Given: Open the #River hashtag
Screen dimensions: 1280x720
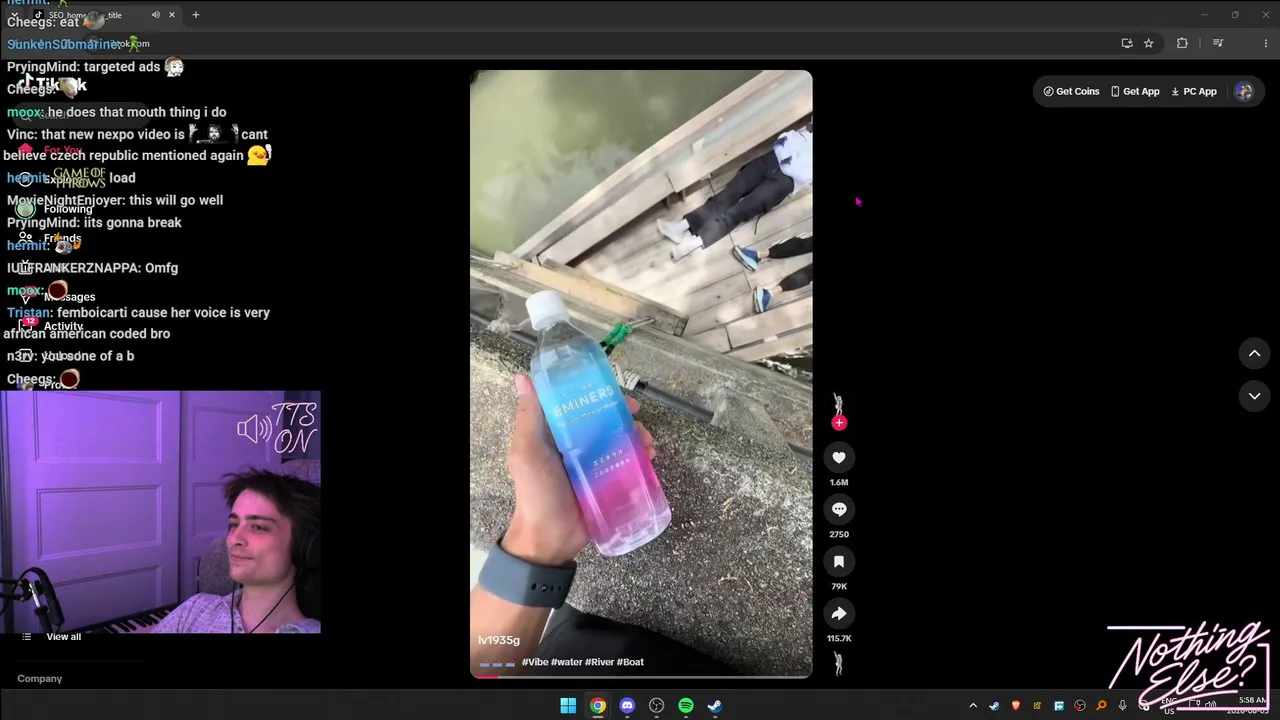Looking at the screenshot, I should [599, 662].
